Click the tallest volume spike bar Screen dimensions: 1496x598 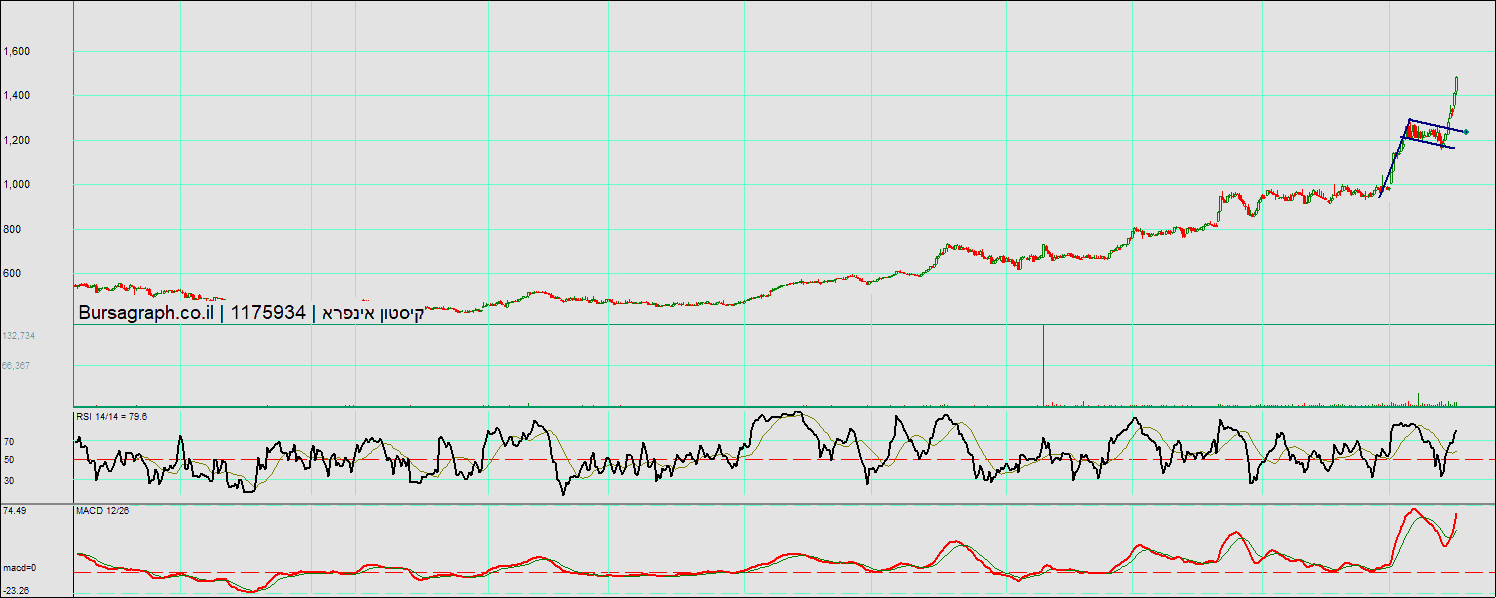click(x=1043, y=365)
